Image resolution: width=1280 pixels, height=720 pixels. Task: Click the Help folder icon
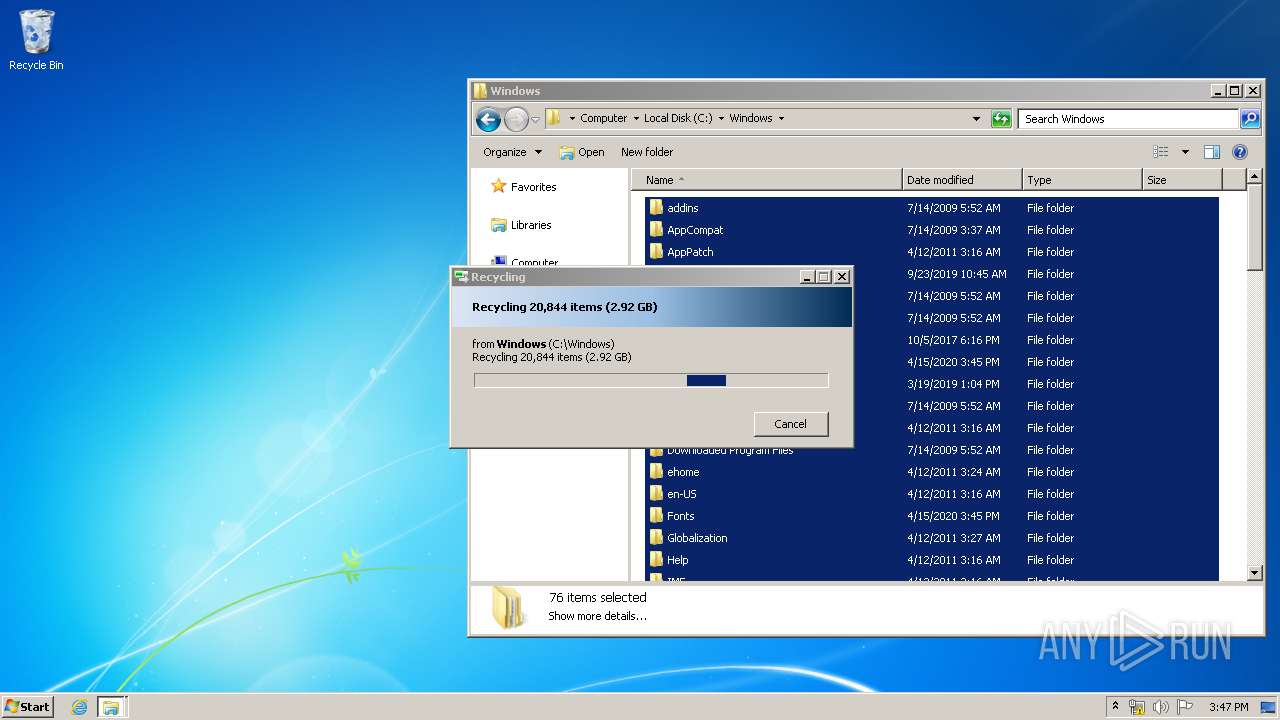[656, 559]
